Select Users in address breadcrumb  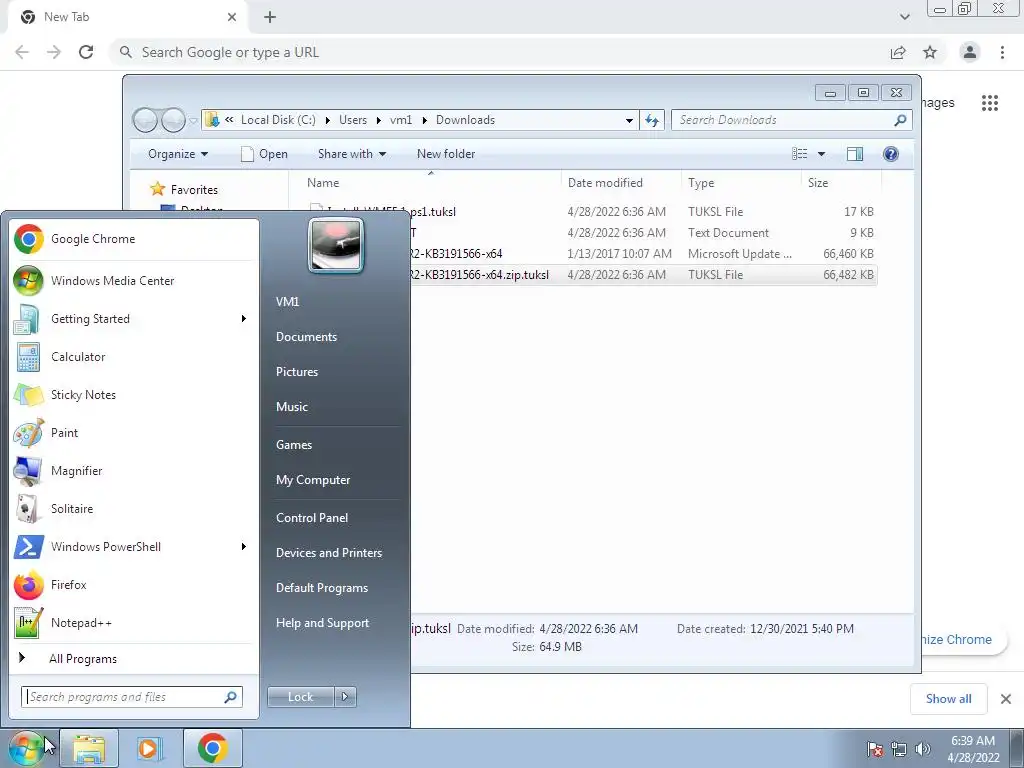pos(353,120)
